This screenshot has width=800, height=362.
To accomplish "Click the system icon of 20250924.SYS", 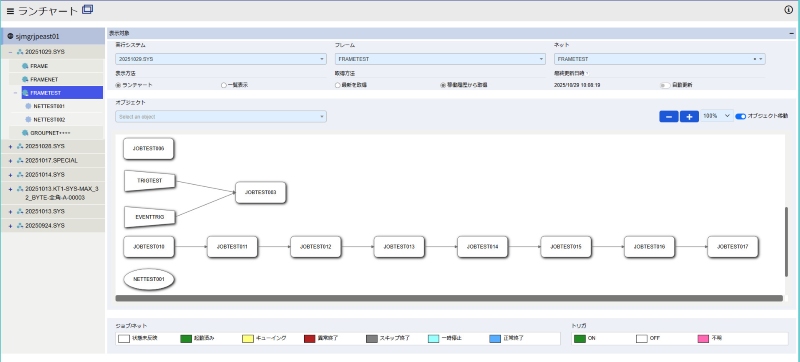I will point(20,225).
